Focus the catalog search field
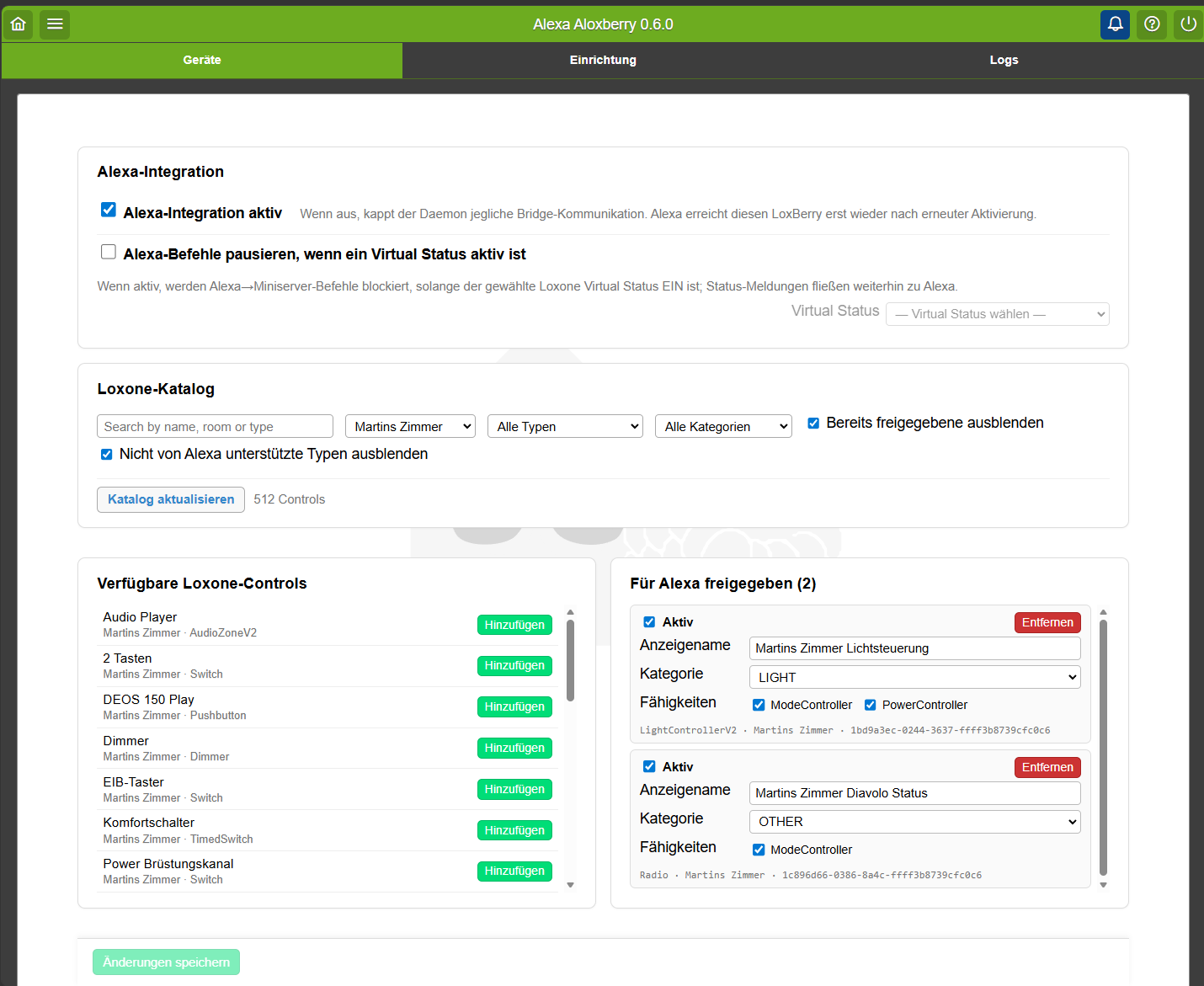Image resolution: width=1204 pixels, height=986 pixels. (215, 427)
